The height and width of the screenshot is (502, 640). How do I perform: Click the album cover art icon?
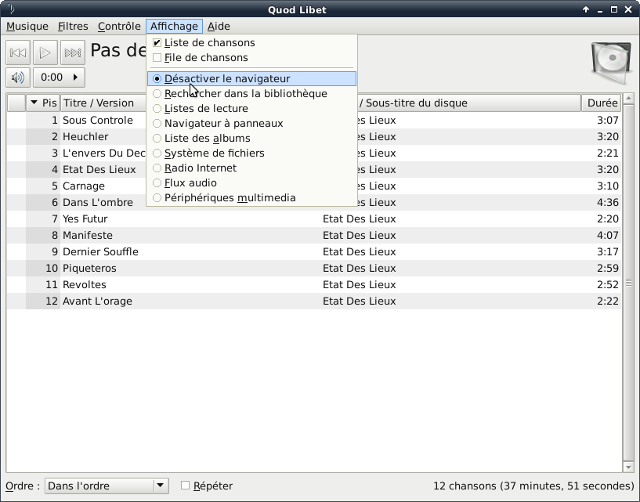coord(609,63)
